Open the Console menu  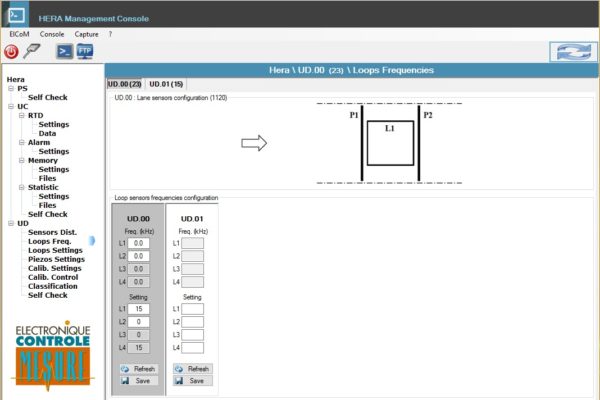52,34
